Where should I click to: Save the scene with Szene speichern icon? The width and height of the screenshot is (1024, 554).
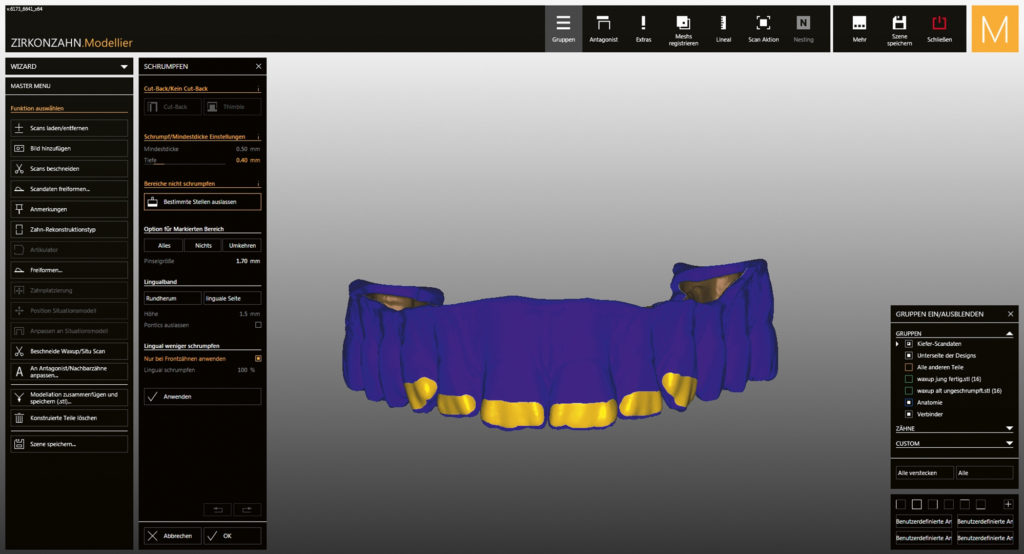(899, 29)
